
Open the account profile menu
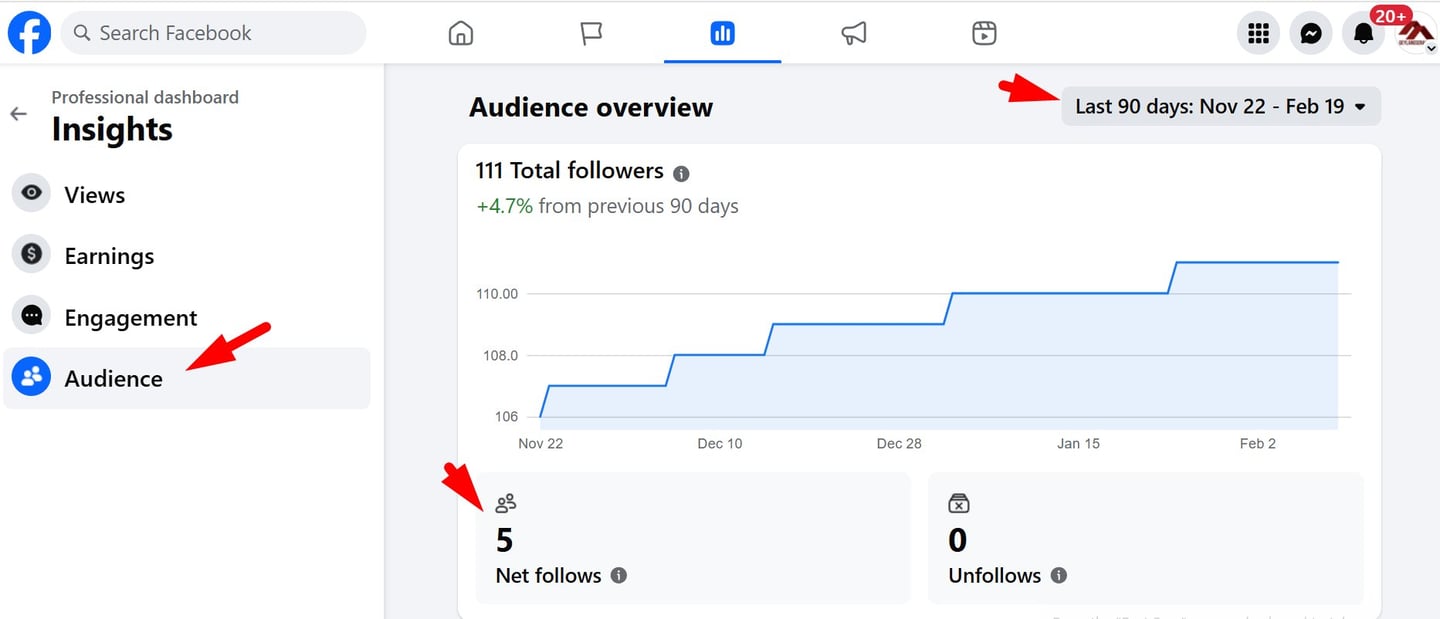pyautogui.click(x=1416, y=34)
